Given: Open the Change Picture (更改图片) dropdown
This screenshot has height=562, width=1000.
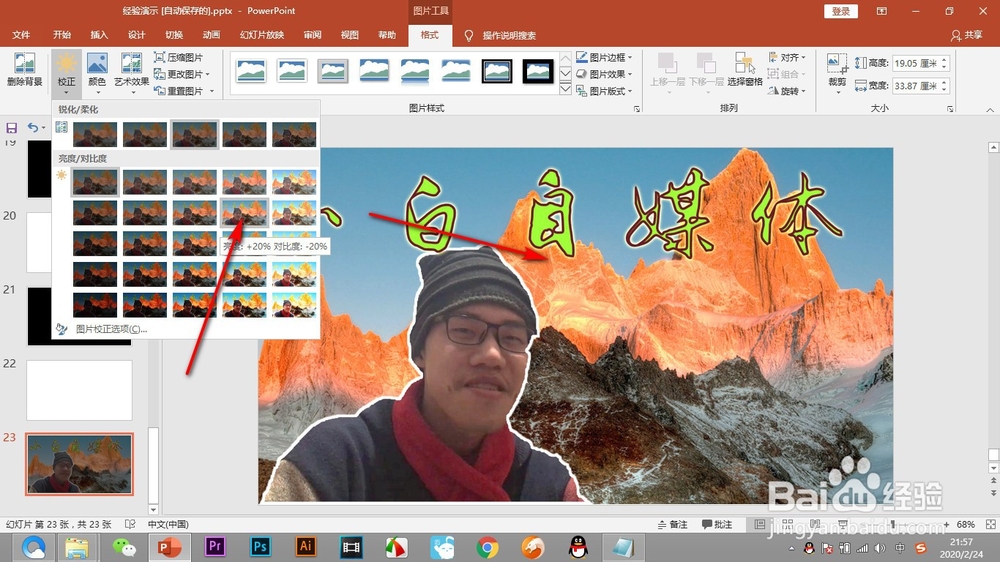Looking at the screenshot, I should (x=182, y=74).
